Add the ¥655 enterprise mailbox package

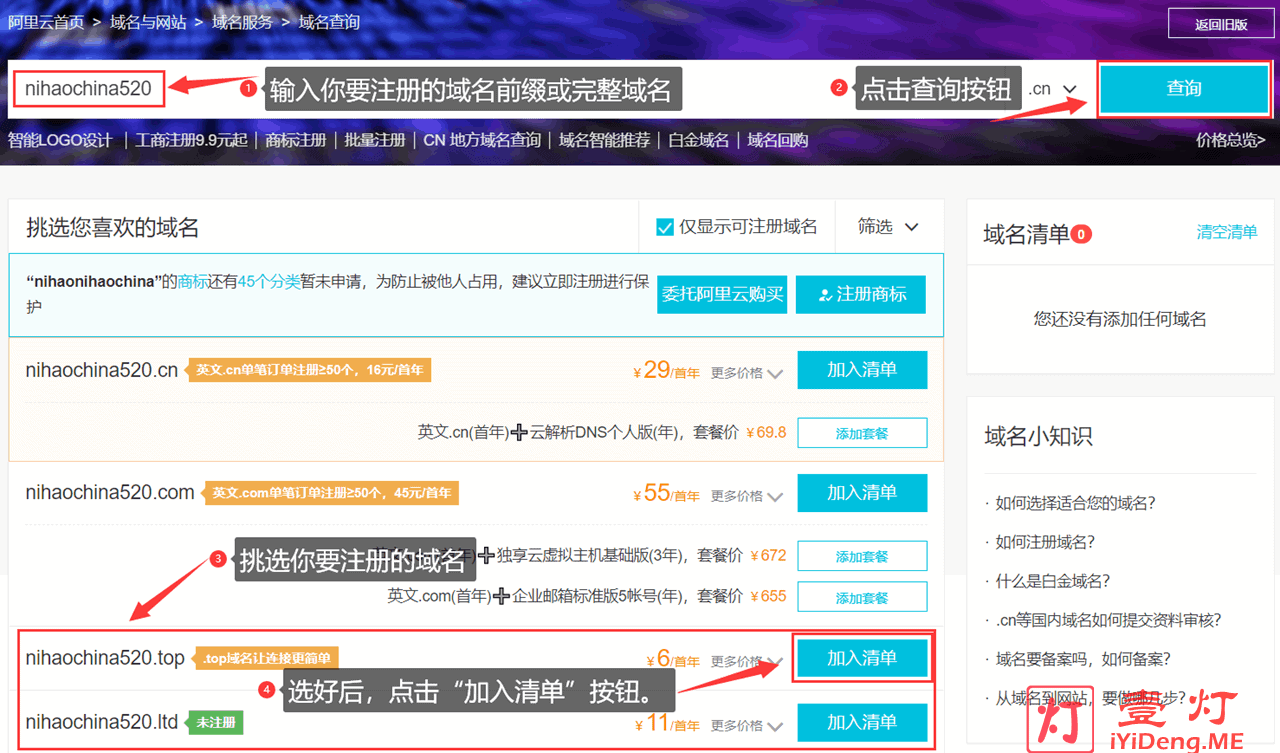[x=862, y=597]
